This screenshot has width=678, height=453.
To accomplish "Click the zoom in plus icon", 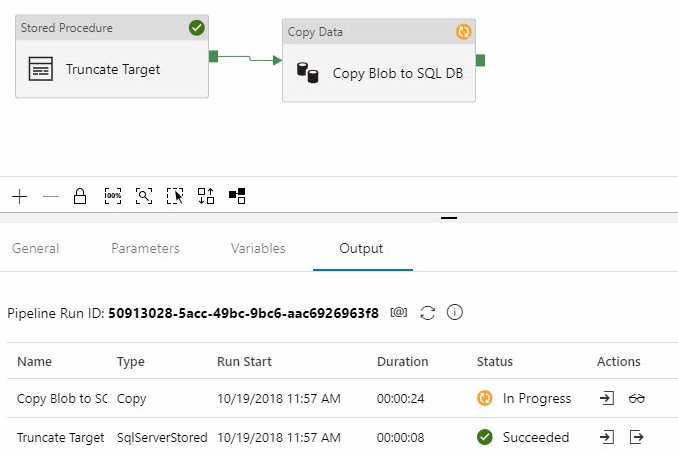I will tap(20, 196).
